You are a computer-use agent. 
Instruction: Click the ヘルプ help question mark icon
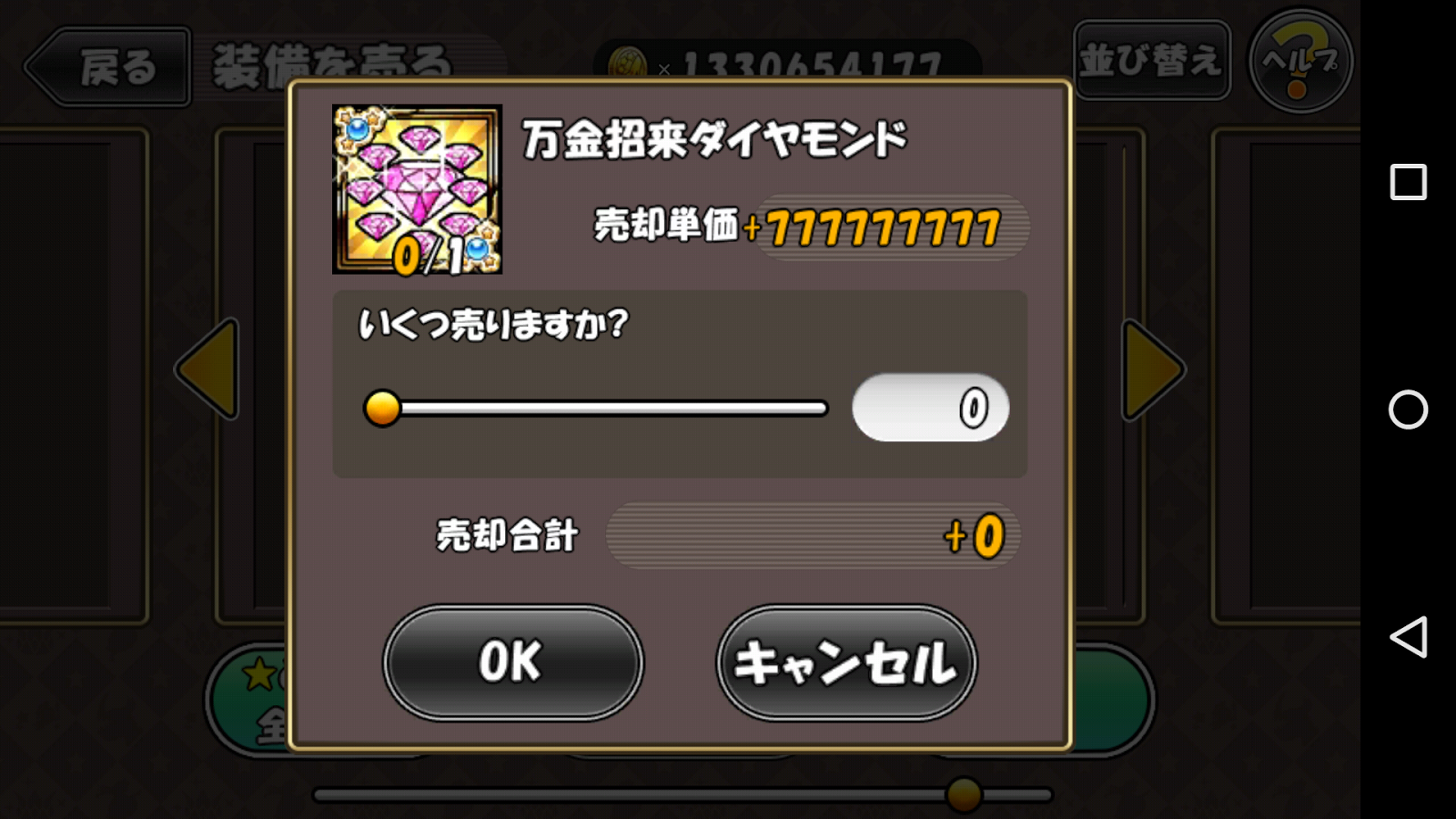[1300, 61]
